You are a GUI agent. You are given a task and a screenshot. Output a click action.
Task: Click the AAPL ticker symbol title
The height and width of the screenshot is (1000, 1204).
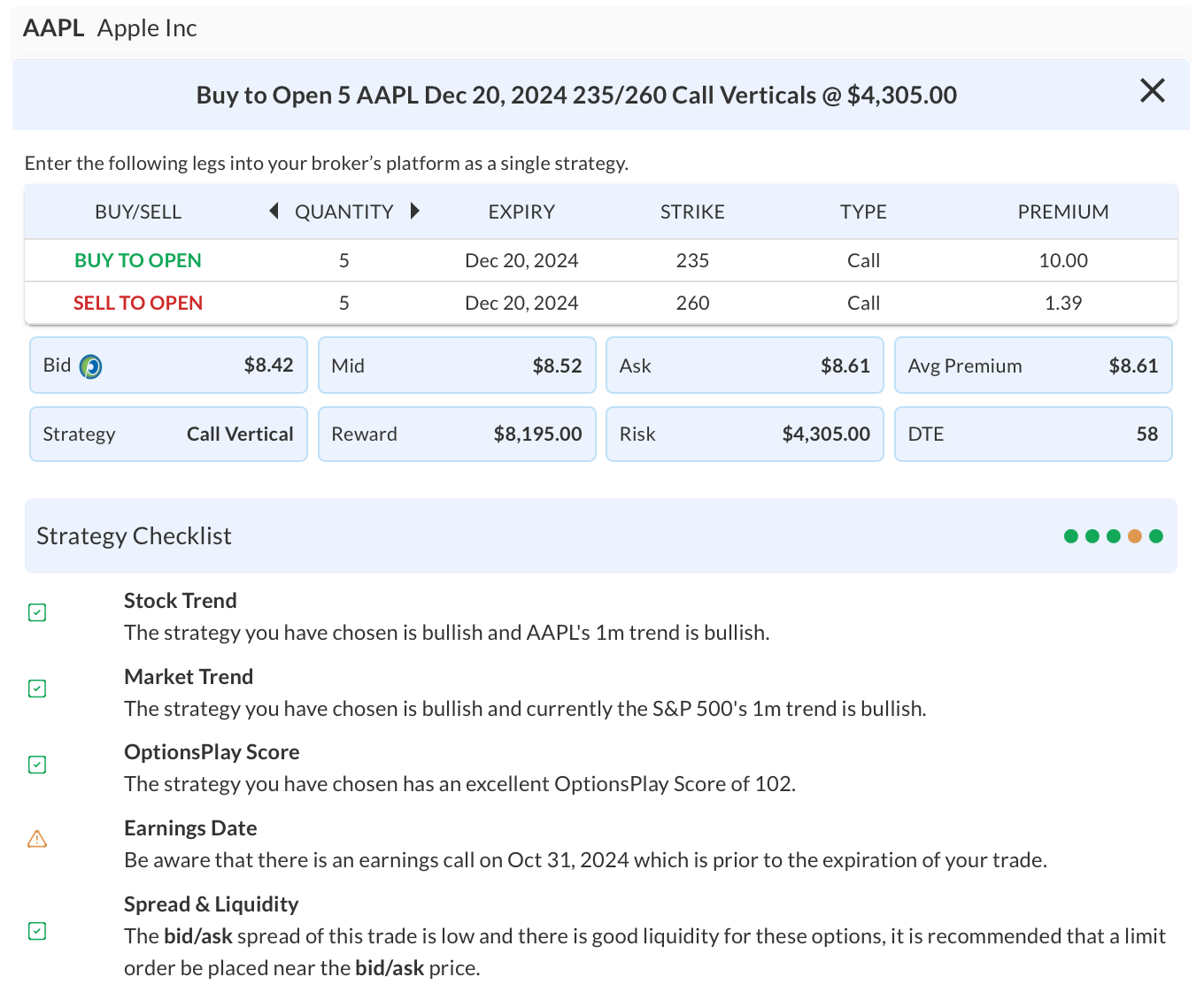53,28
